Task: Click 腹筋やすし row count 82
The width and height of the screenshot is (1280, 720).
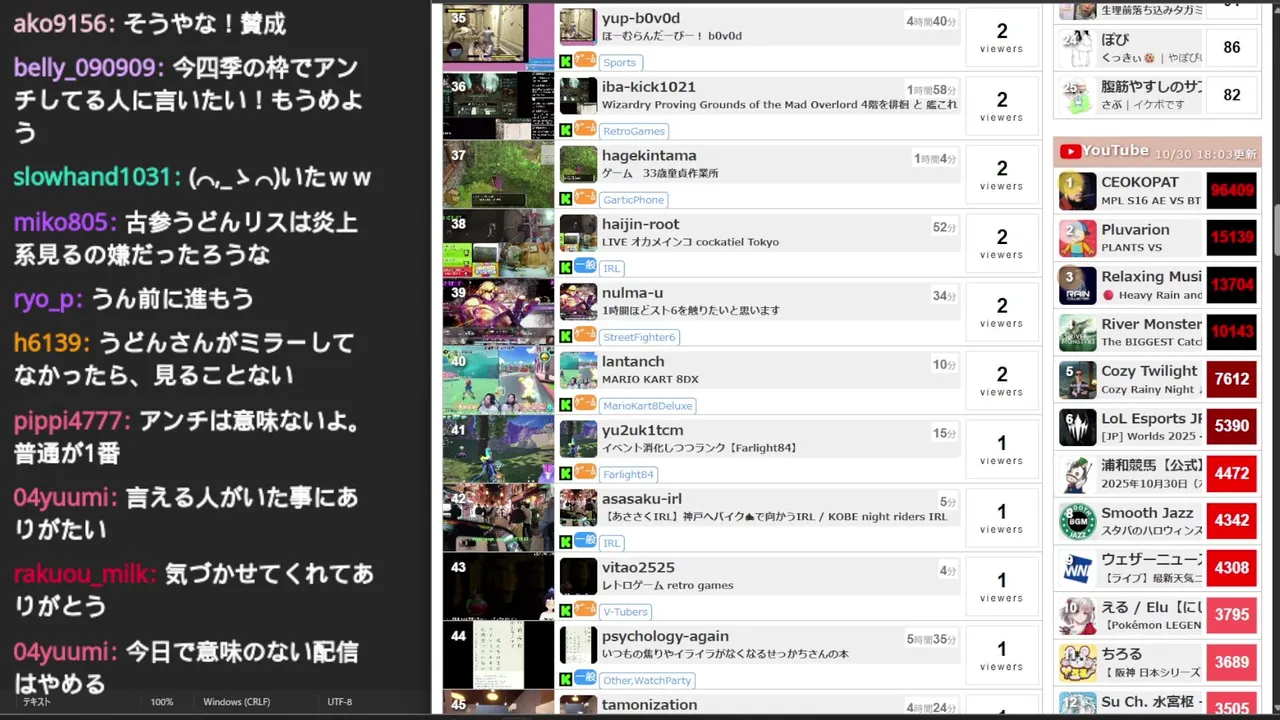Action: (x=1231, y=95)
